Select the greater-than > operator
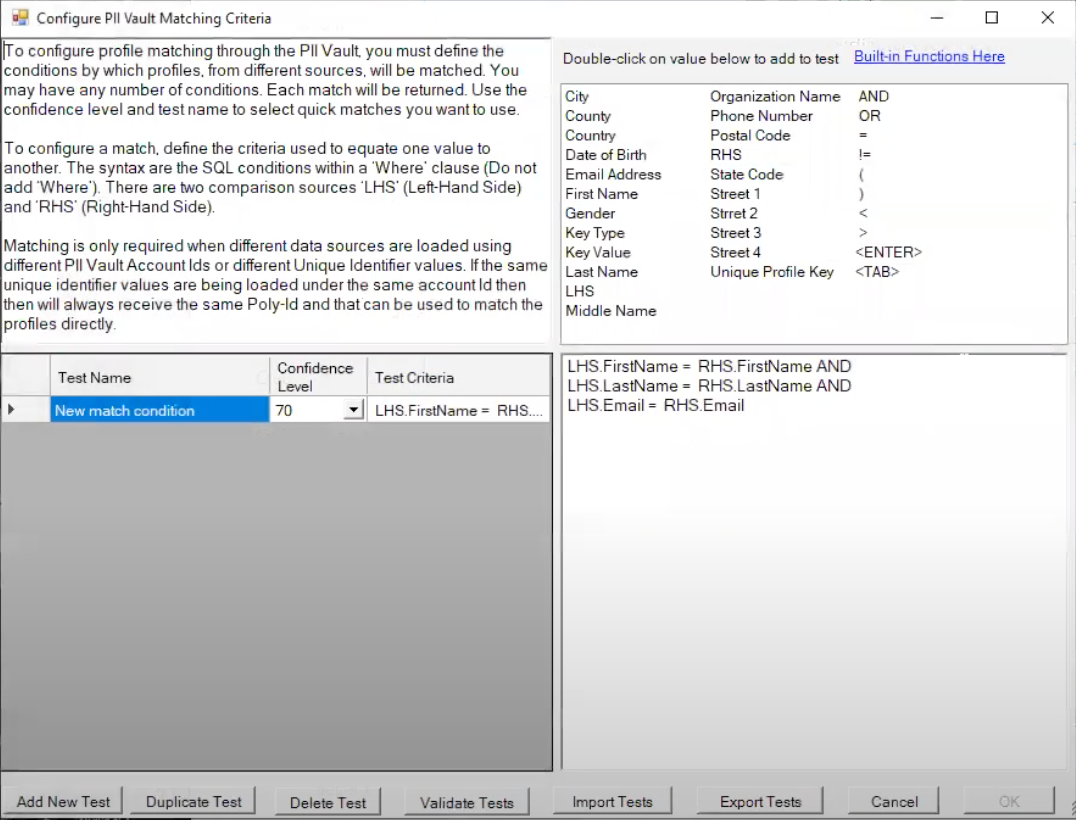Screen dimensions: 1076x820 pyautogui.click(x=863, y=233)
